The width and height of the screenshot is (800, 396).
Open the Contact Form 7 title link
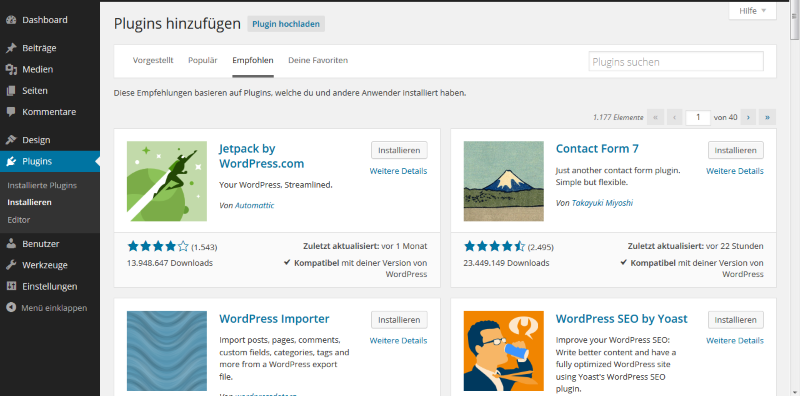(597, 148)
